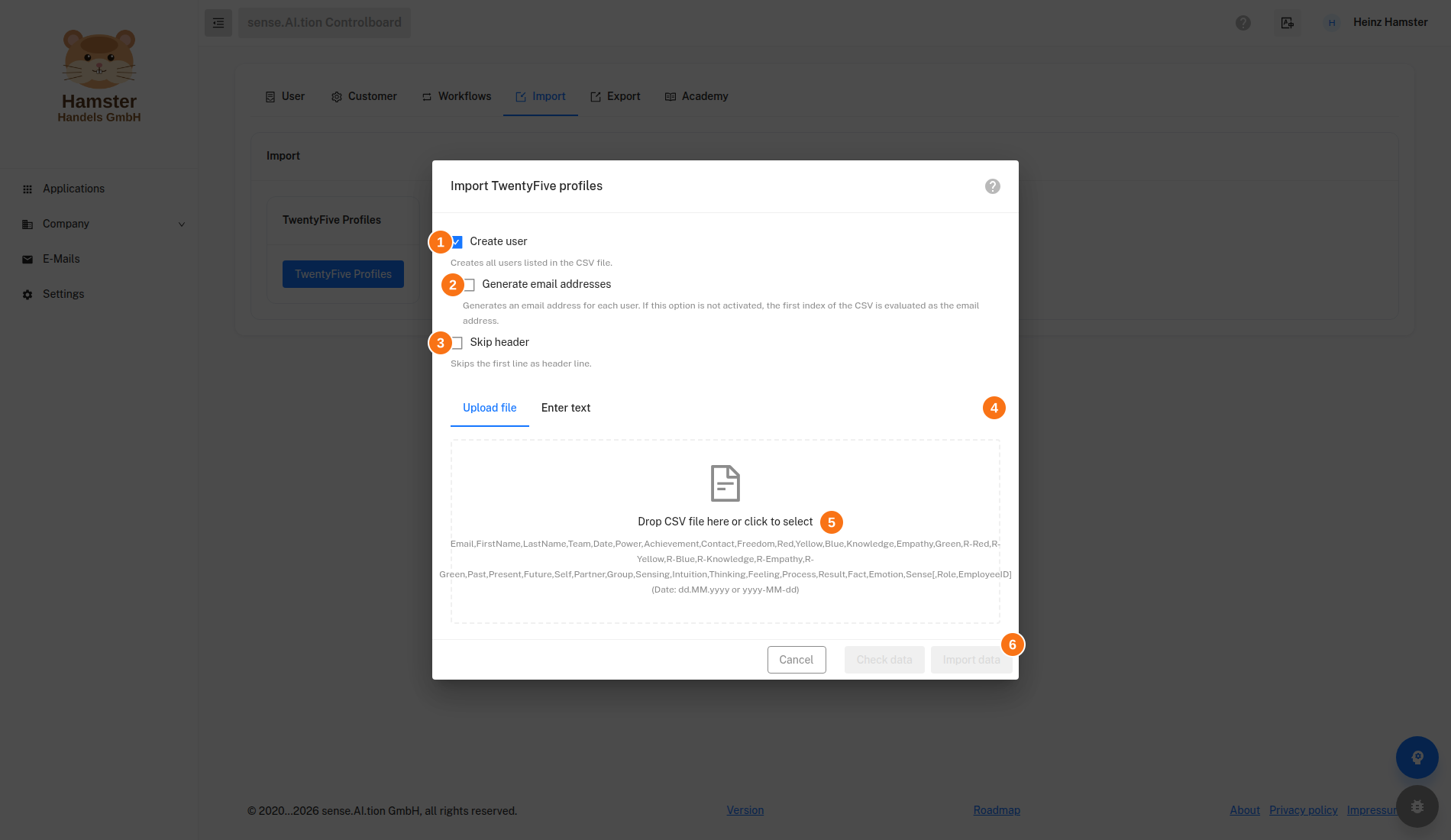The height and width of the screenshot is (840, 1451).
Task: Expand the Company sidebar chevron
Action: point(182,225)
